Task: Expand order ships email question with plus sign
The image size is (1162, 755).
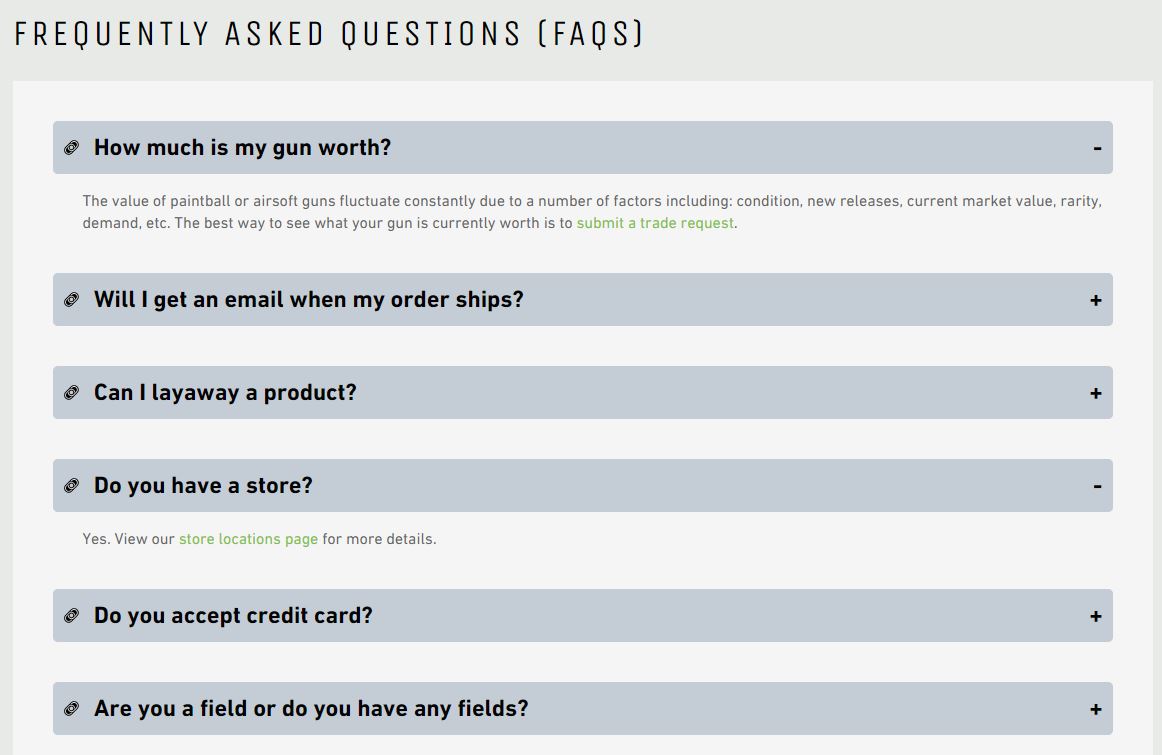Action: tap(1096, 300)
